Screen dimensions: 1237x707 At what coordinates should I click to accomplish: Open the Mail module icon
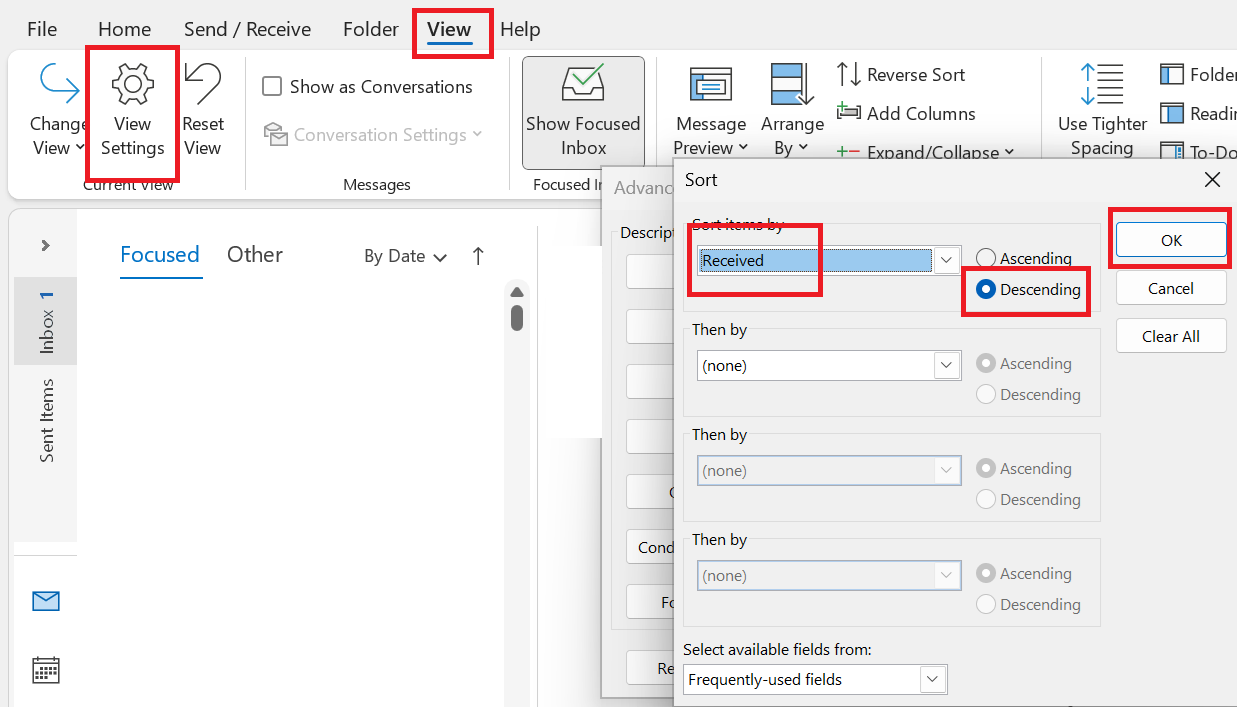pyautogui.click(x=46, y=601)
